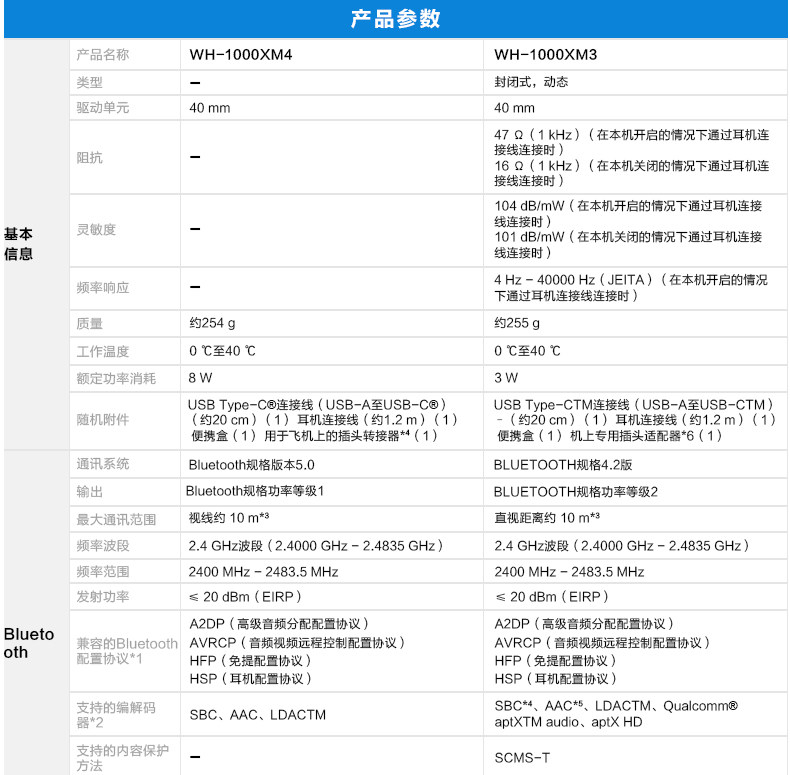Click the 最大通讯范围 row label

click(x=116, y=519)
